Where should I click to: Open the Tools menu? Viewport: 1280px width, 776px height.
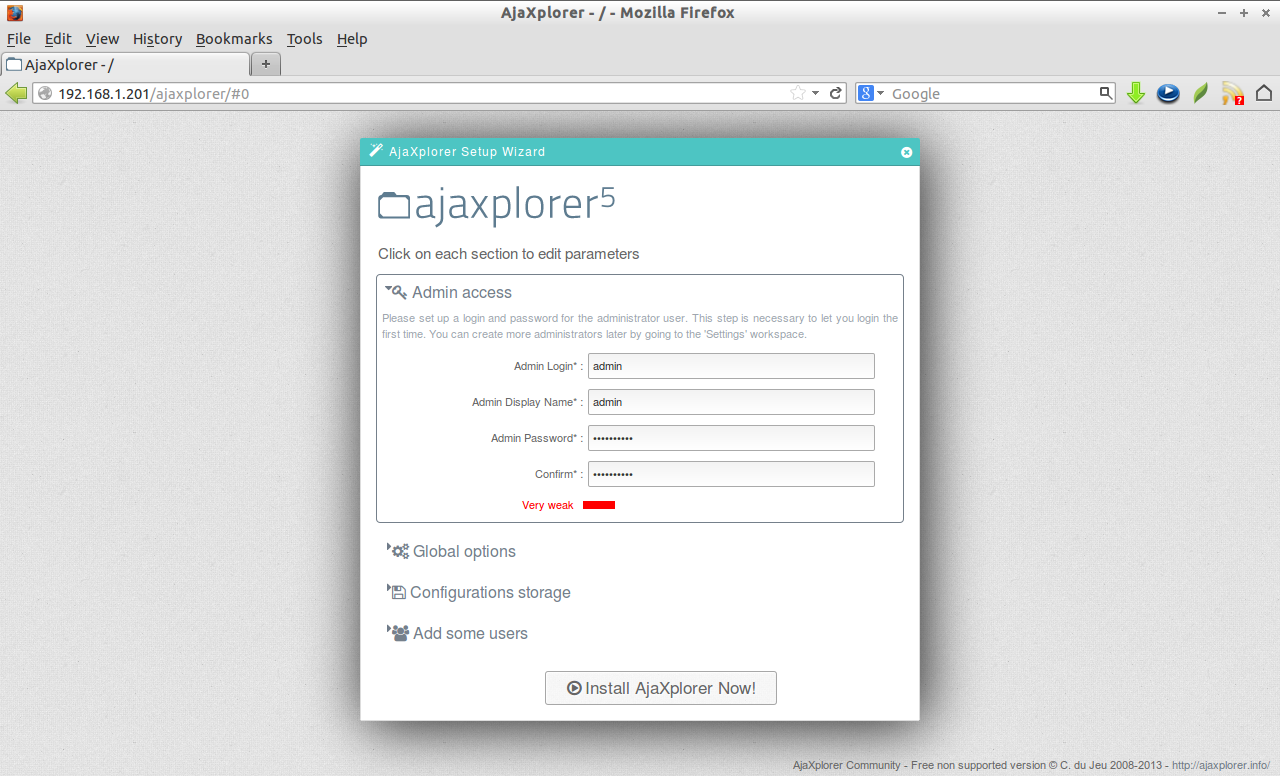point(304,39)
